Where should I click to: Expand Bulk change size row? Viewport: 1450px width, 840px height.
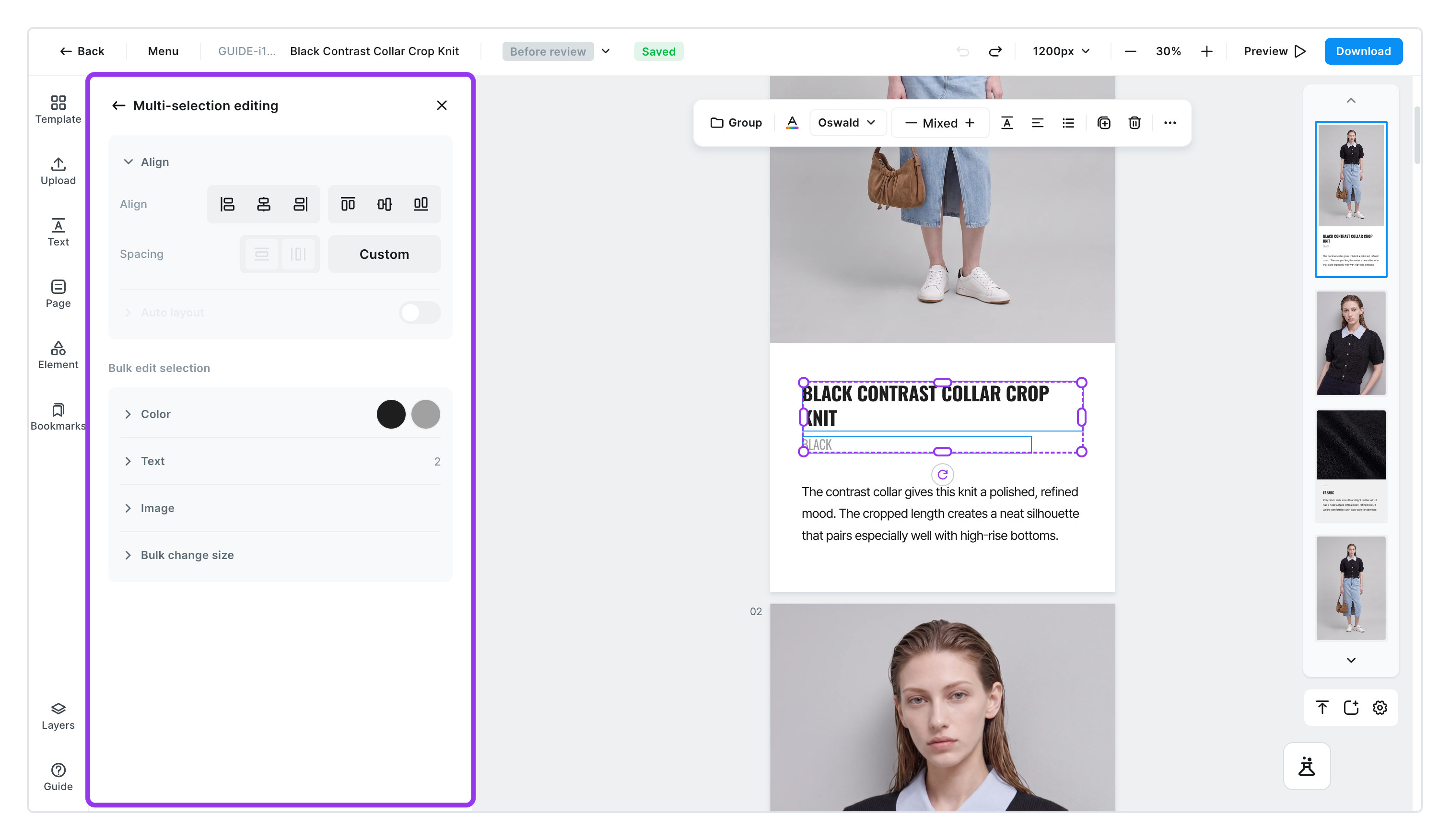coord(280,555)
